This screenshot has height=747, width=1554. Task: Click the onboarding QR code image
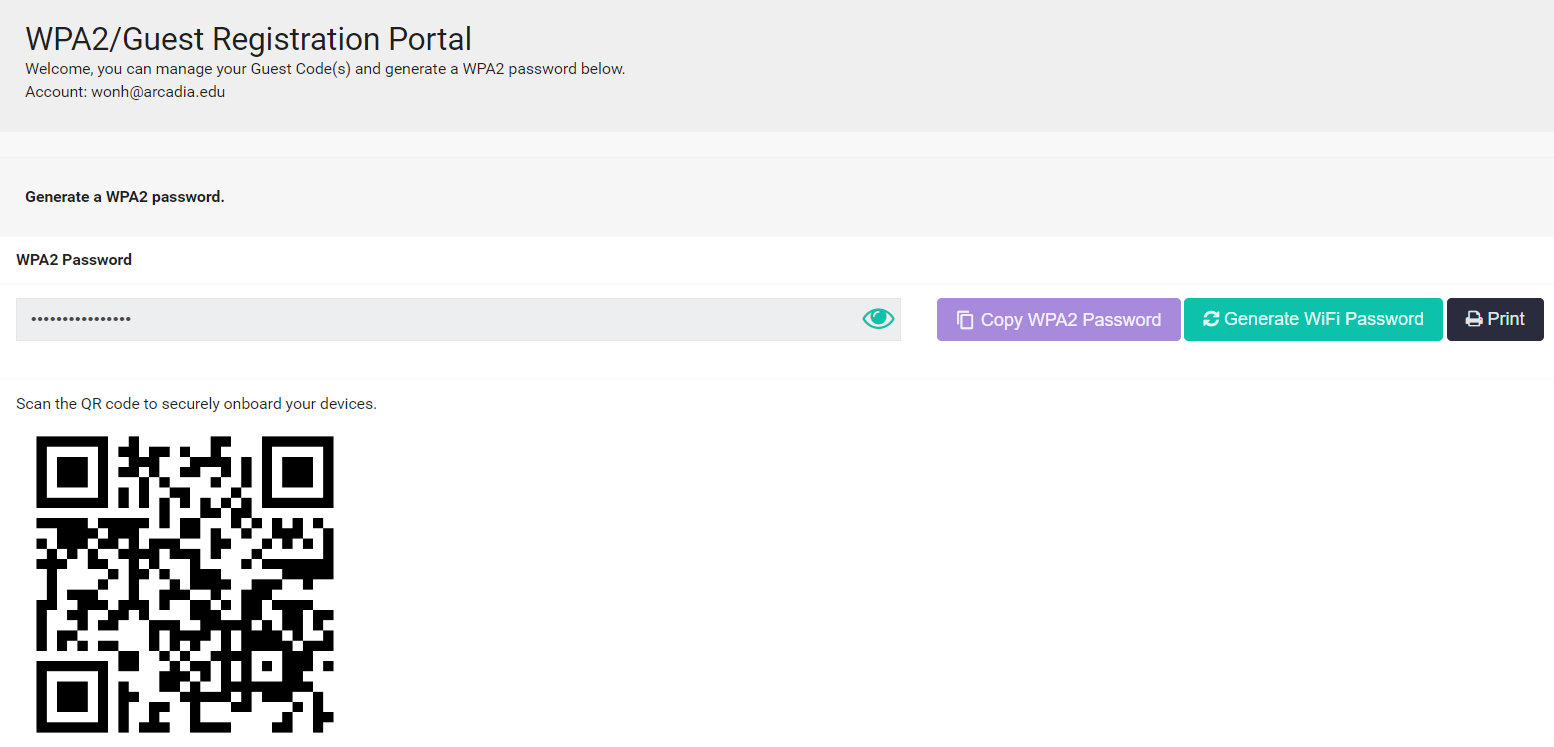coord(185,585)
